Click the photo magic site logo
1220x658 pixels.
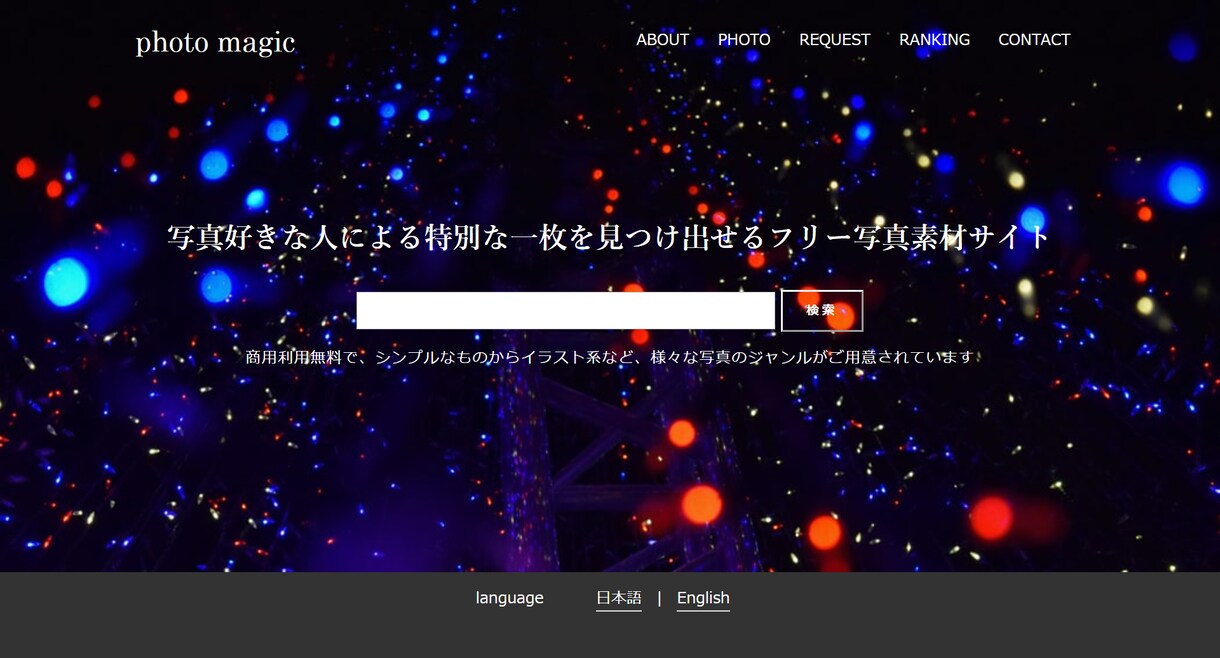click(x=215, y=42)
